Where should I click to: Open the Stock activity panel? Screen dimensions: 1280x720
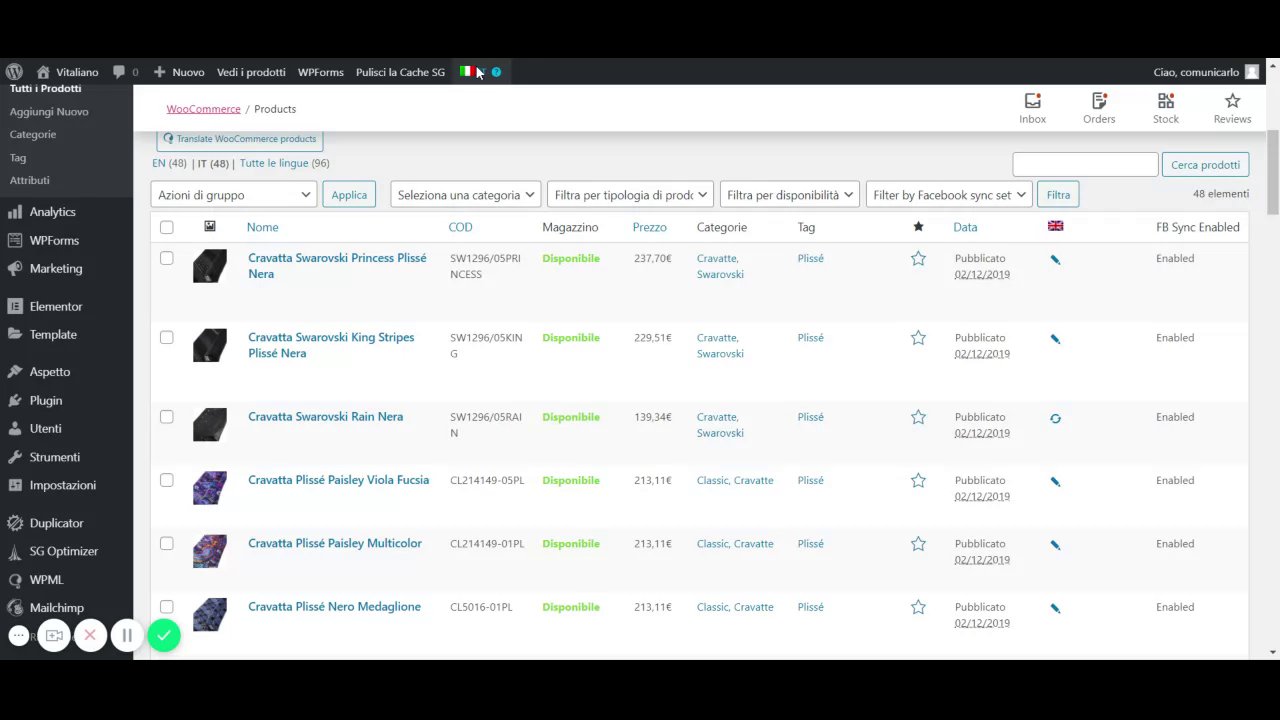1166,108
